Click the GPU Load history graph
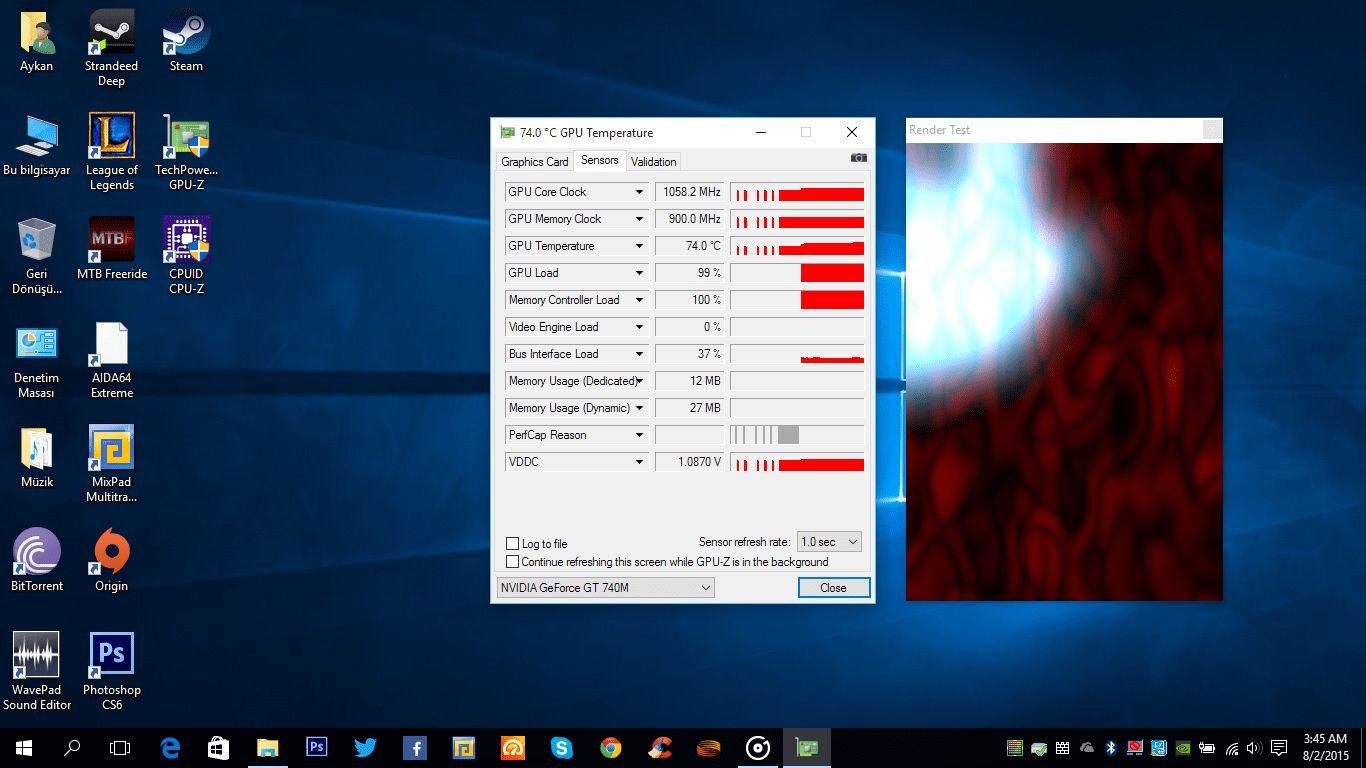The width and height of the screenshot is (1366, 768). coord(797,273)
